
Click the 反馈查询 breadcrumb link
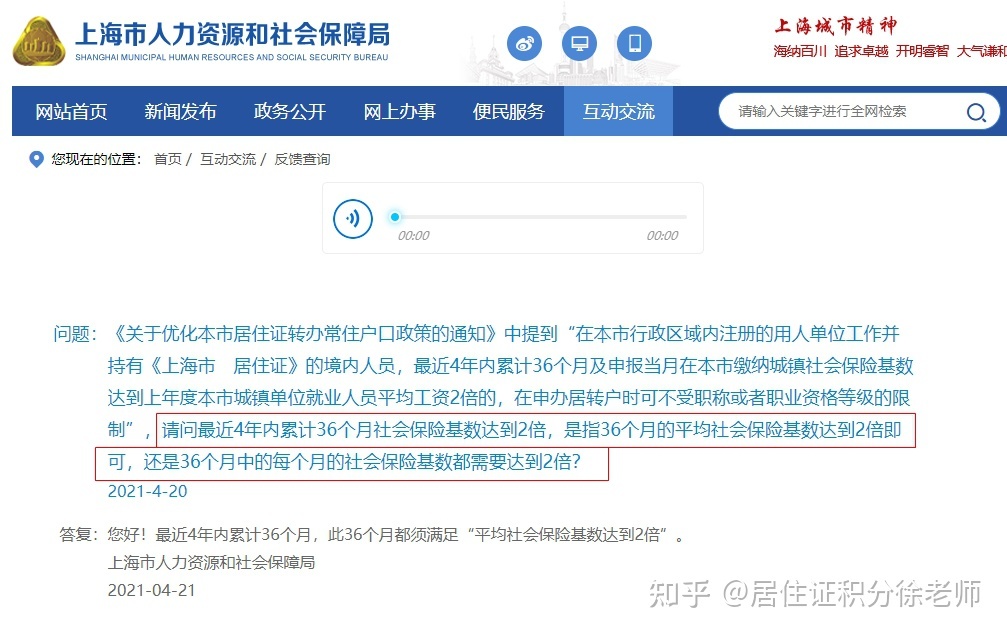point(302,159)
